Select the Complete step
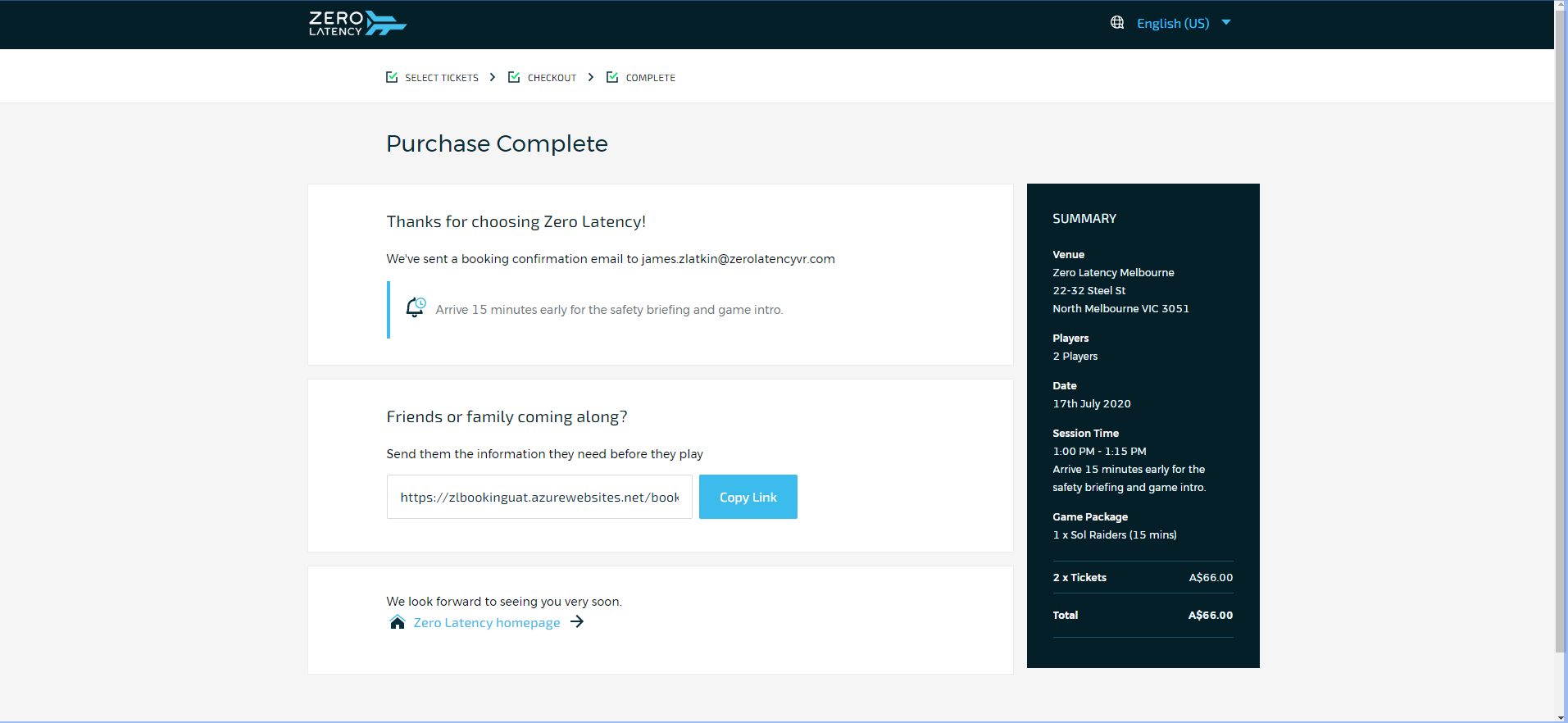This screenshot has width=1568, height=723. click(651, 78)
